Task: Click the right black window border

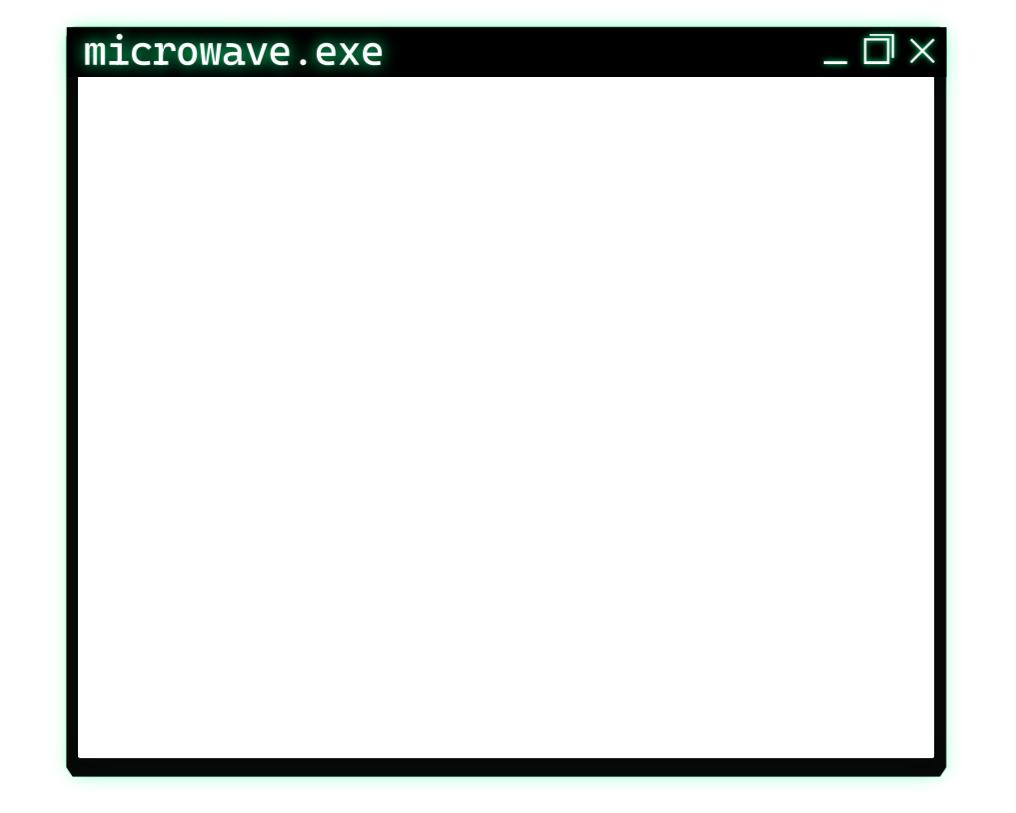Action: [940, 417]
